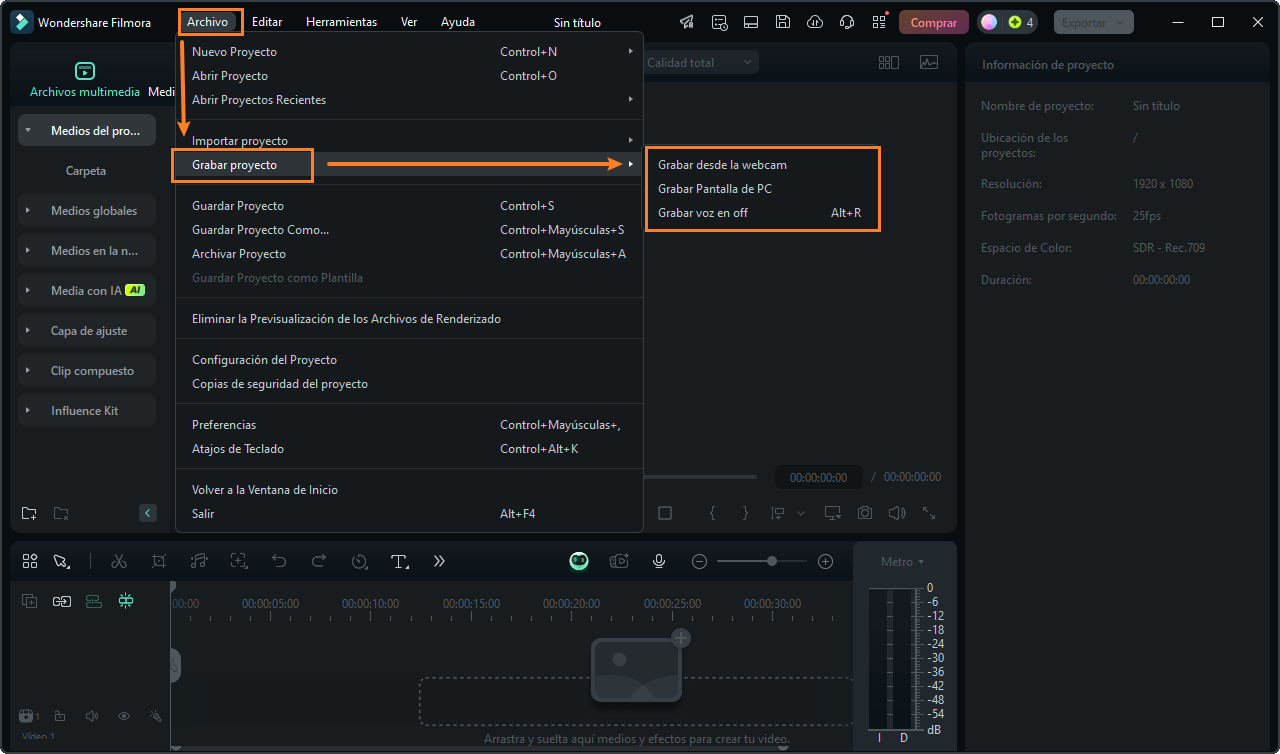Click the Exportar button
This screenshot has width=1280, height=754.
[x=1094, y=22]
